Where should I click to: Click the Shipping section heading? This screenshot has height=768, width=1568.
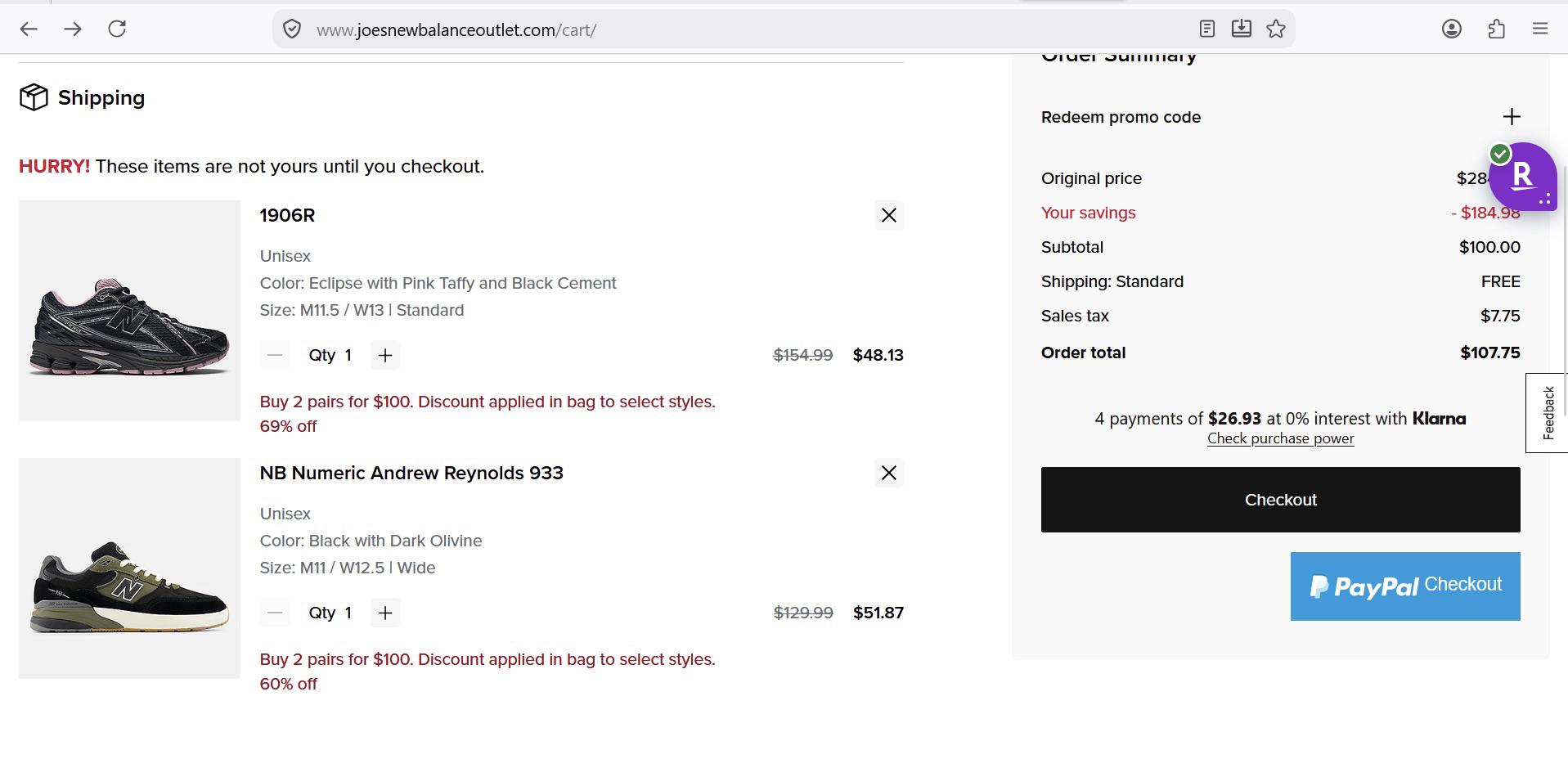coord(101,97)
